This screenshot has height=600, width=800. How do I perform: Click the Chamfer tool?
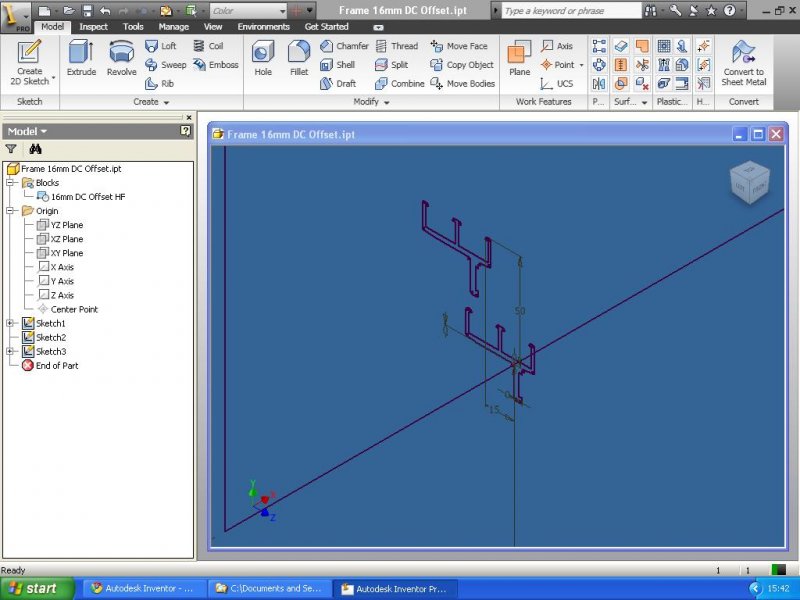[344, 46]
